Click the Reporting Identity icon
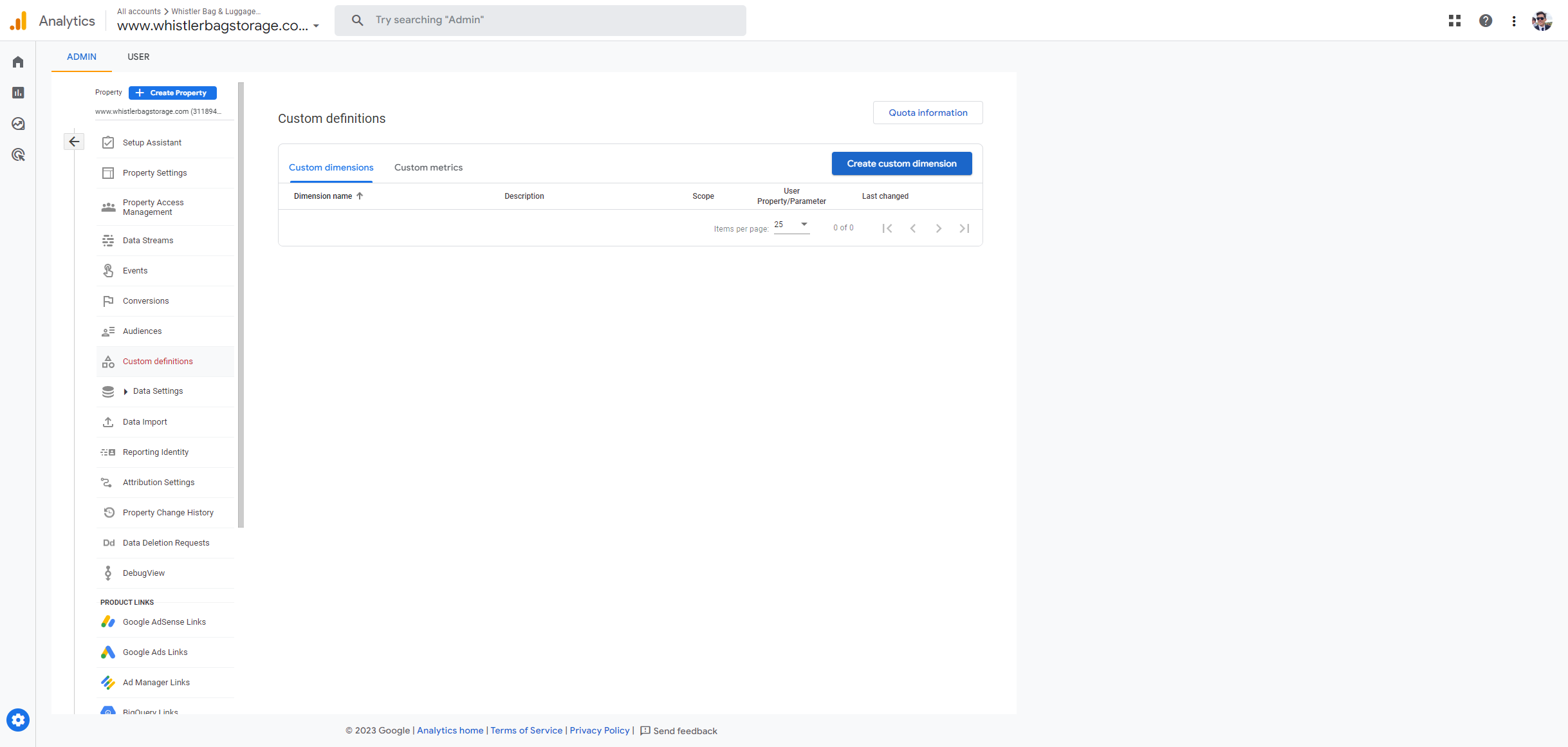This screenshot has height=747, width=1568. [108, 452]
